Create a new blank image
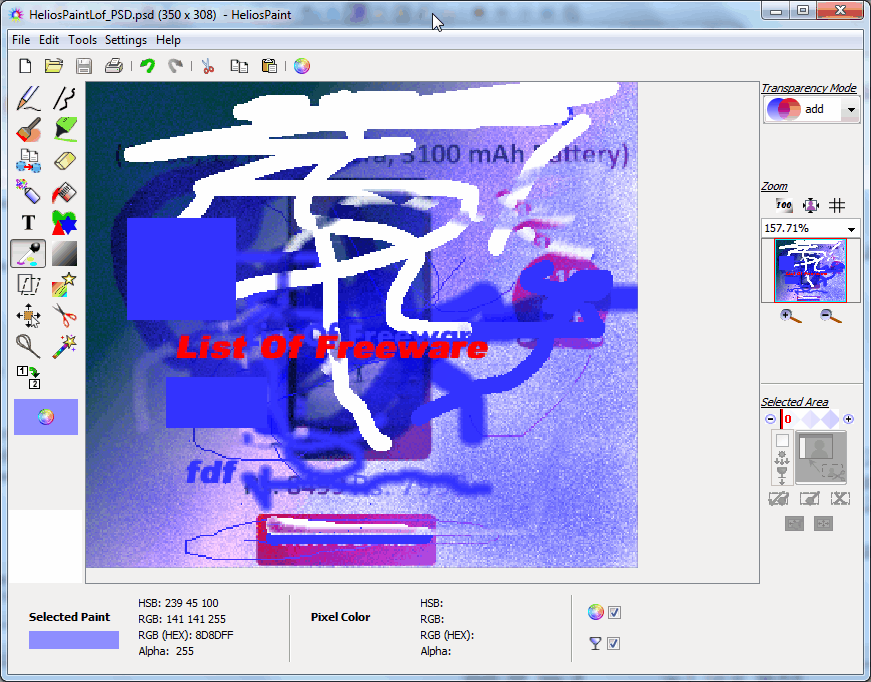 pyautogui.click(x=25, y=66)
